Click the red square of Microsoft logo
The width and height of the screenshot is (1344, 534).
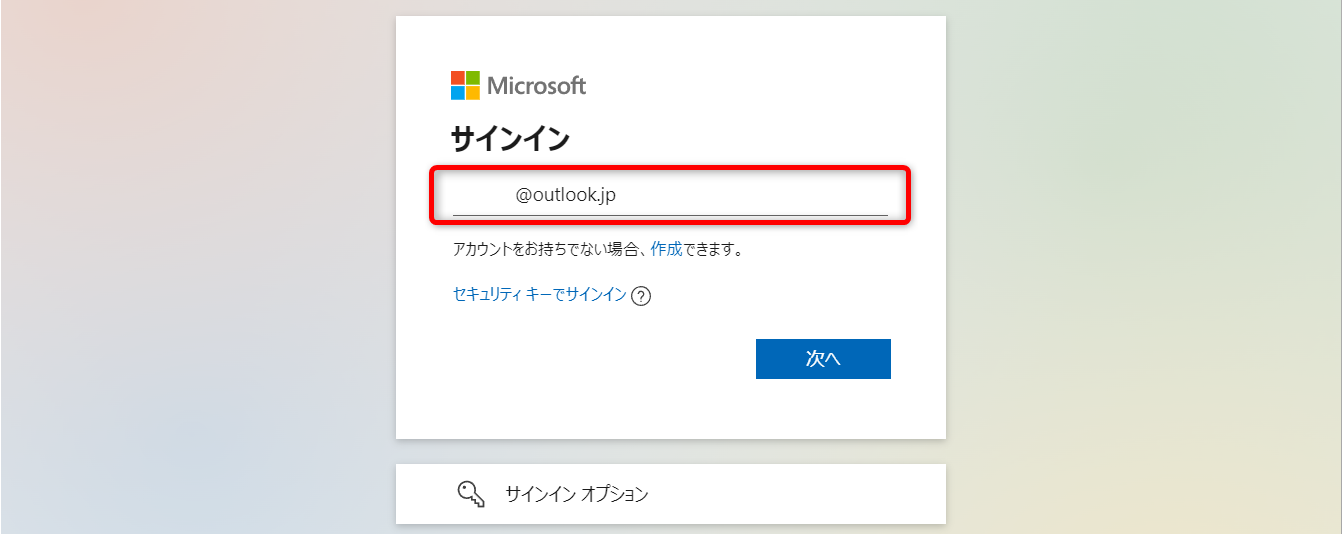pos(458,78)
